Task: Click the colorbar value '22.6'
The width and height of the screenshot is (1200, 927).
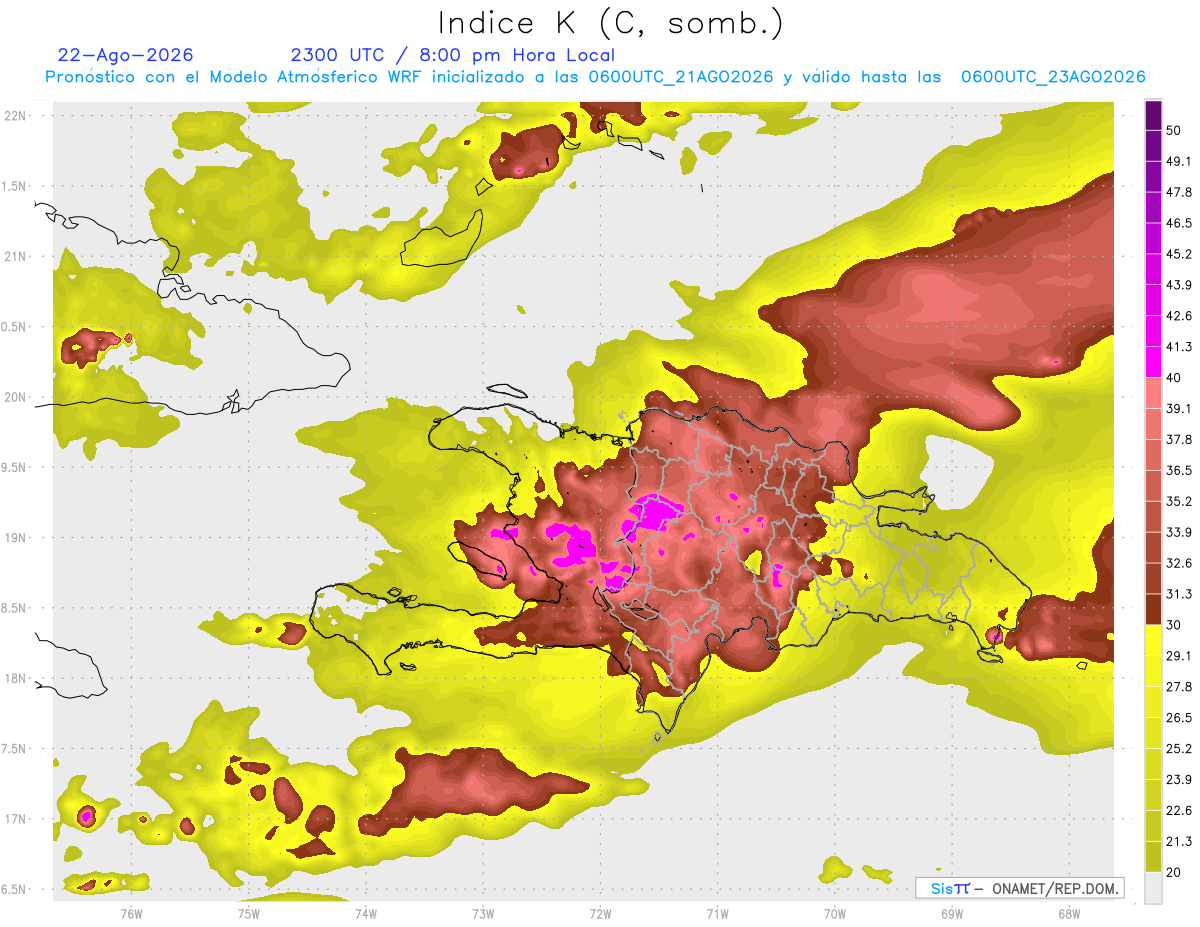Action: [x=1178, y=811]
